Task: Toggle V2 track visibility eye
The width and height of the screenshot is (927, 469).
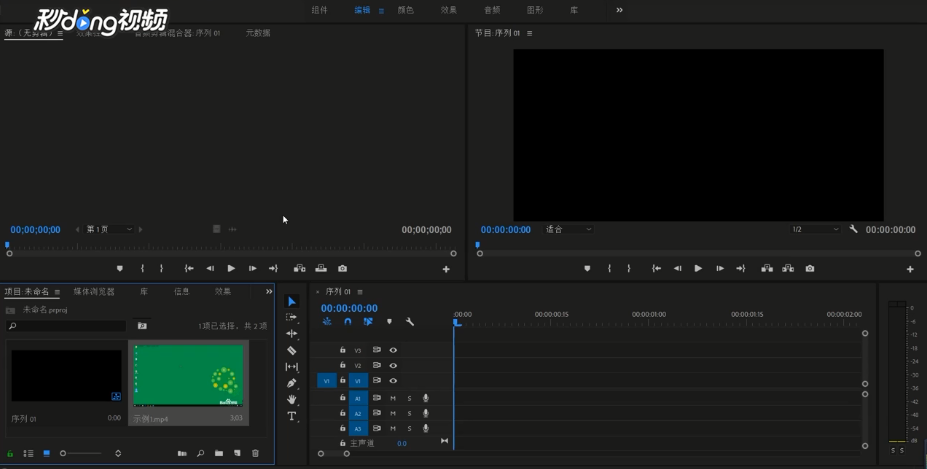Action: tap(393, 366)
